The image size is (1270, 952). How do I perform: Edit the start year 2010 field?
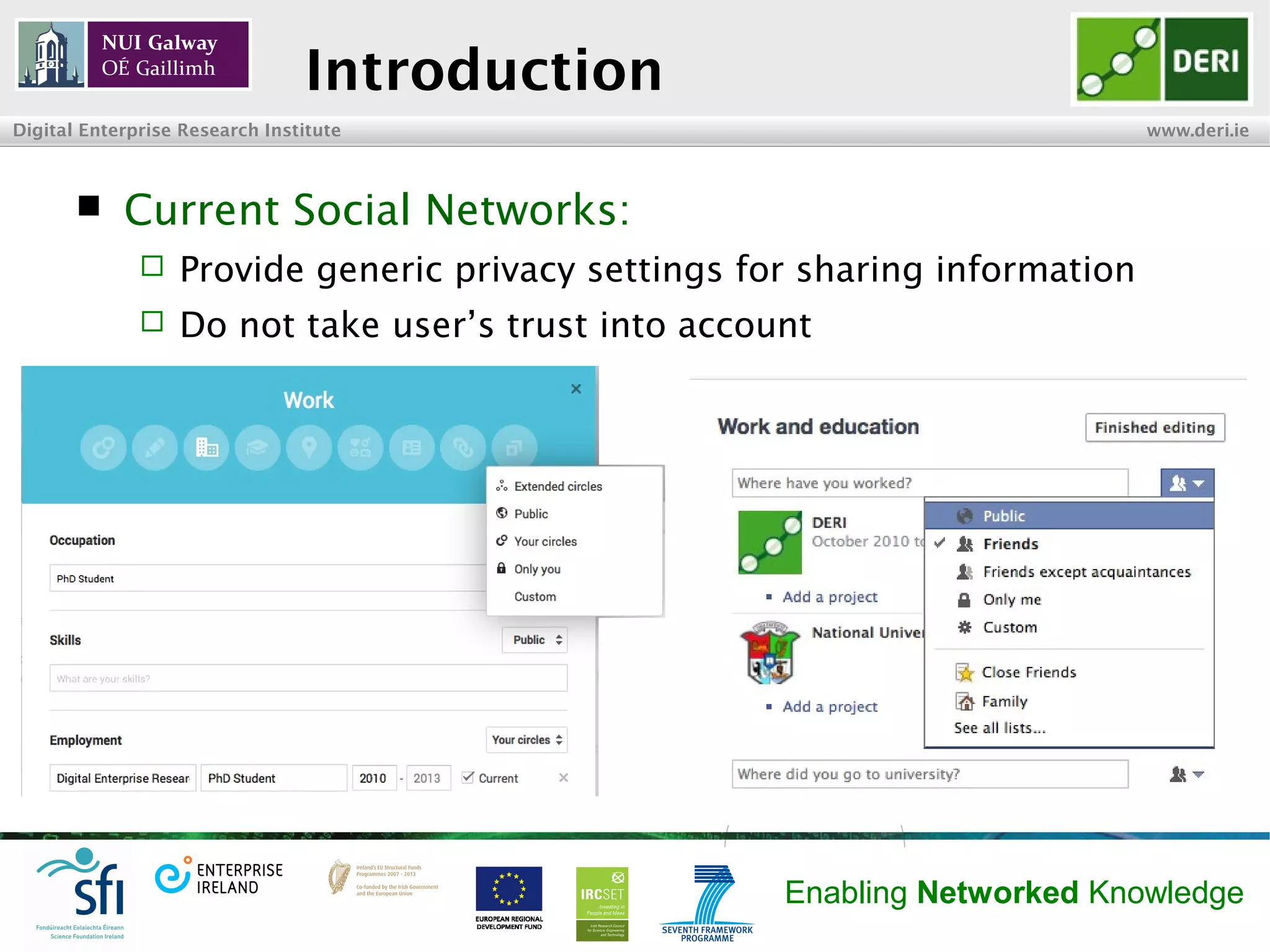(375, 778)
